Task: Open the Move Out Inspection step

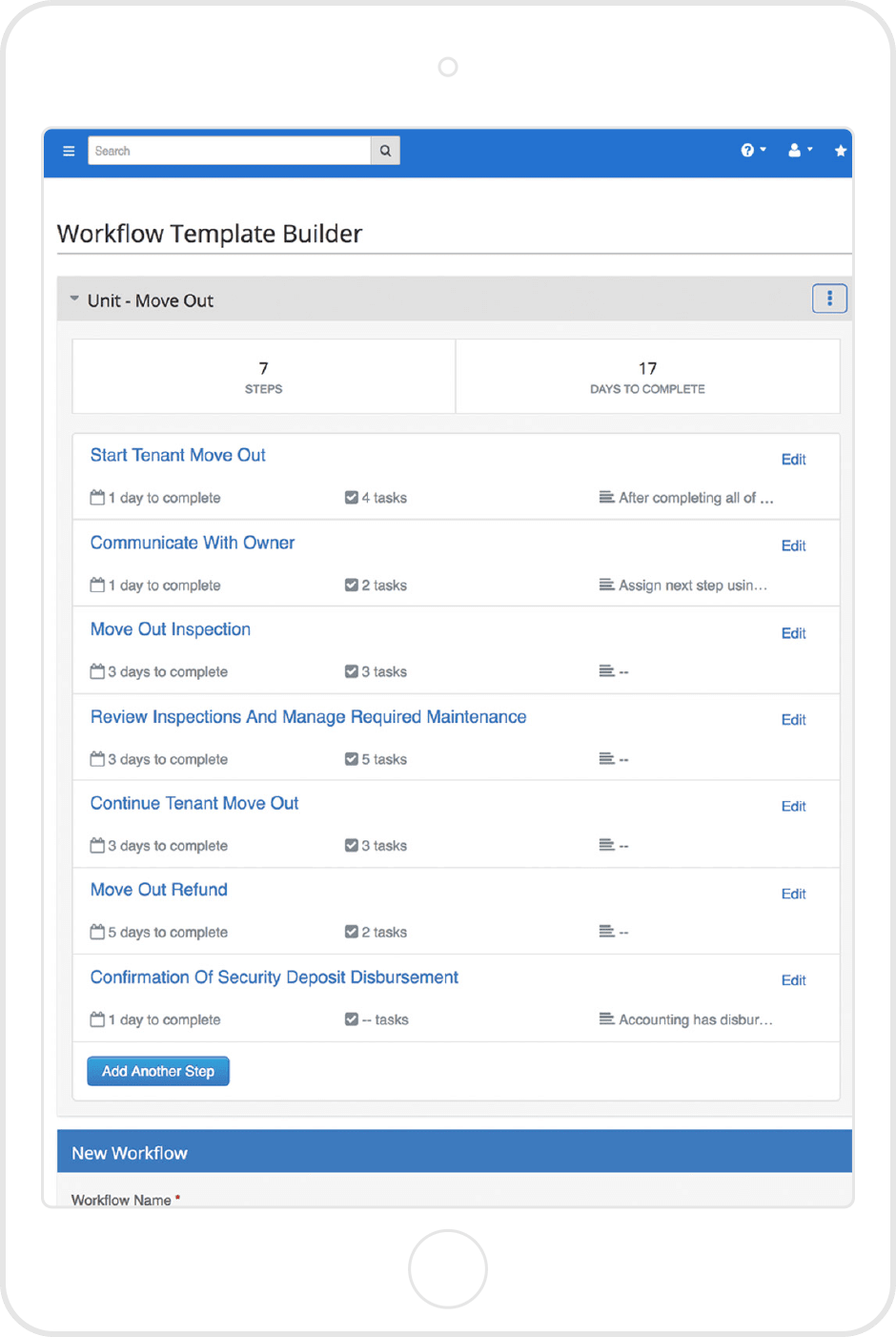Action: 170,629
